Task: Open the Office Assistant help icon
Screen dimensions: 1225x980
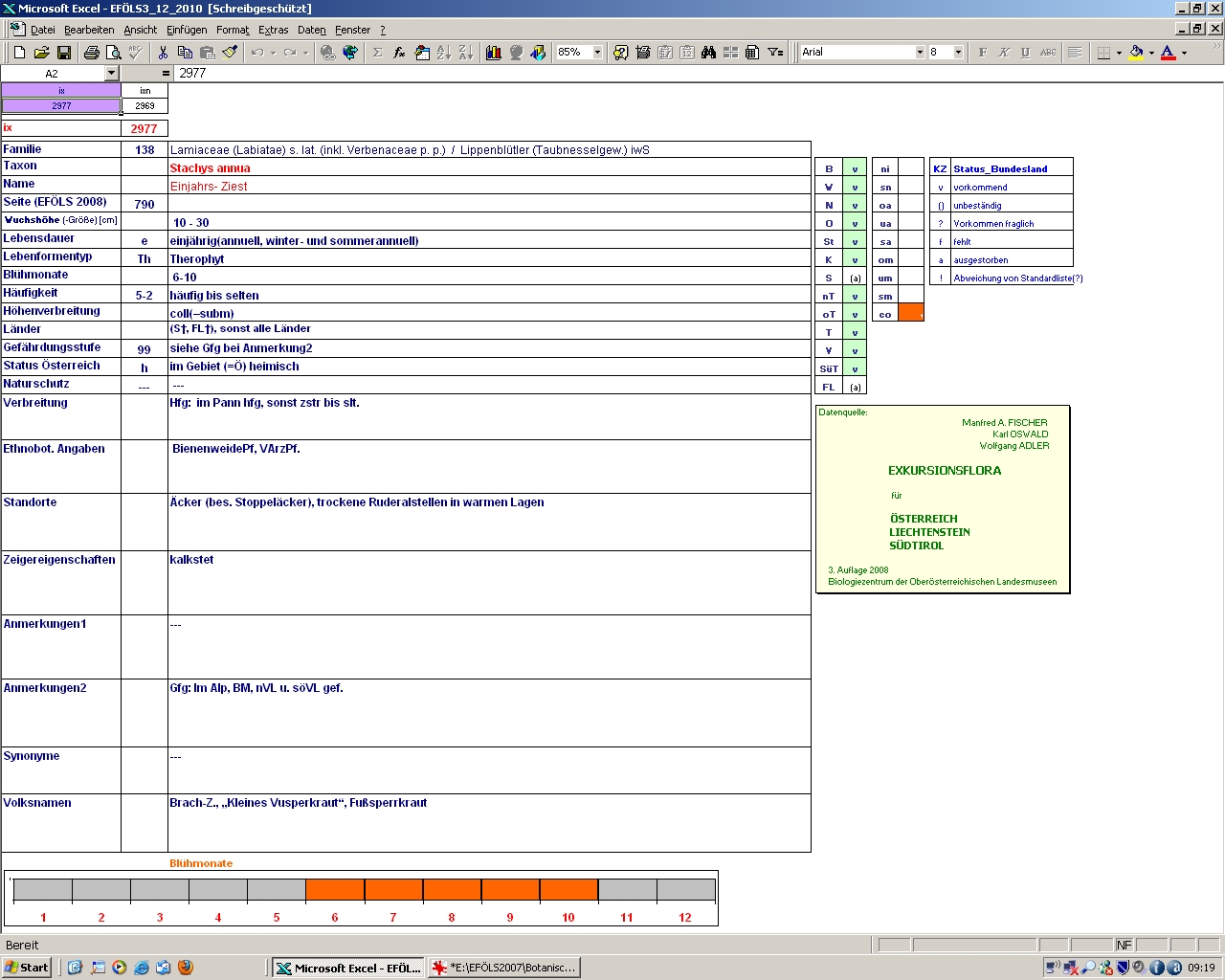Action: click(x=620, y=53)
